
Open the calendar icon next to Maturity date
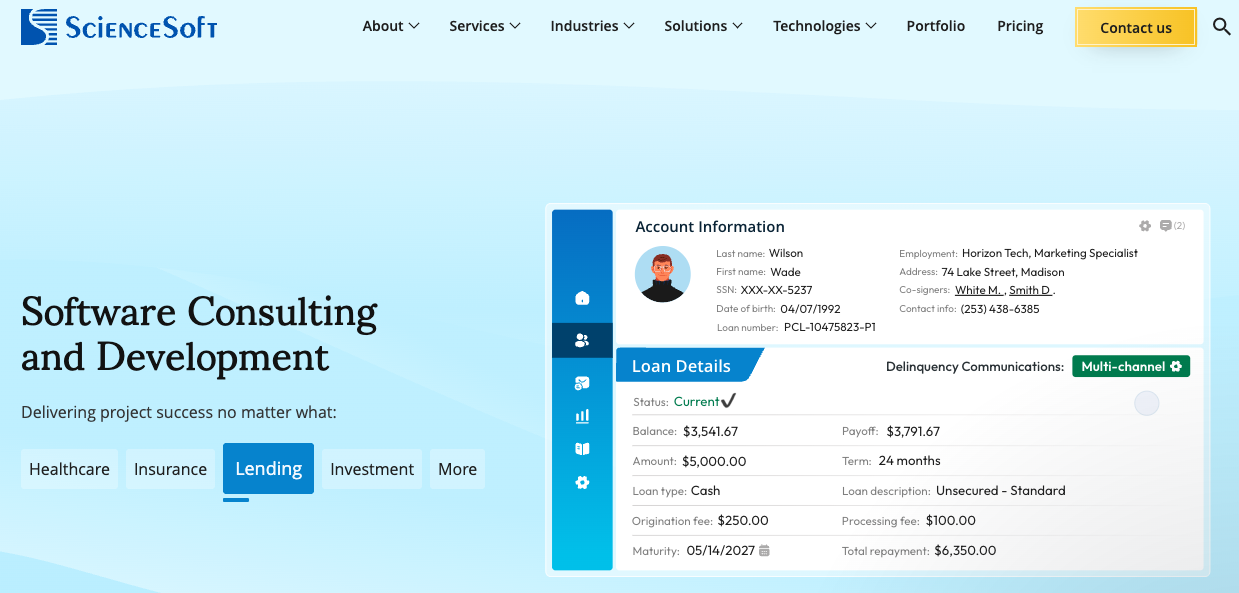point(765,551)
